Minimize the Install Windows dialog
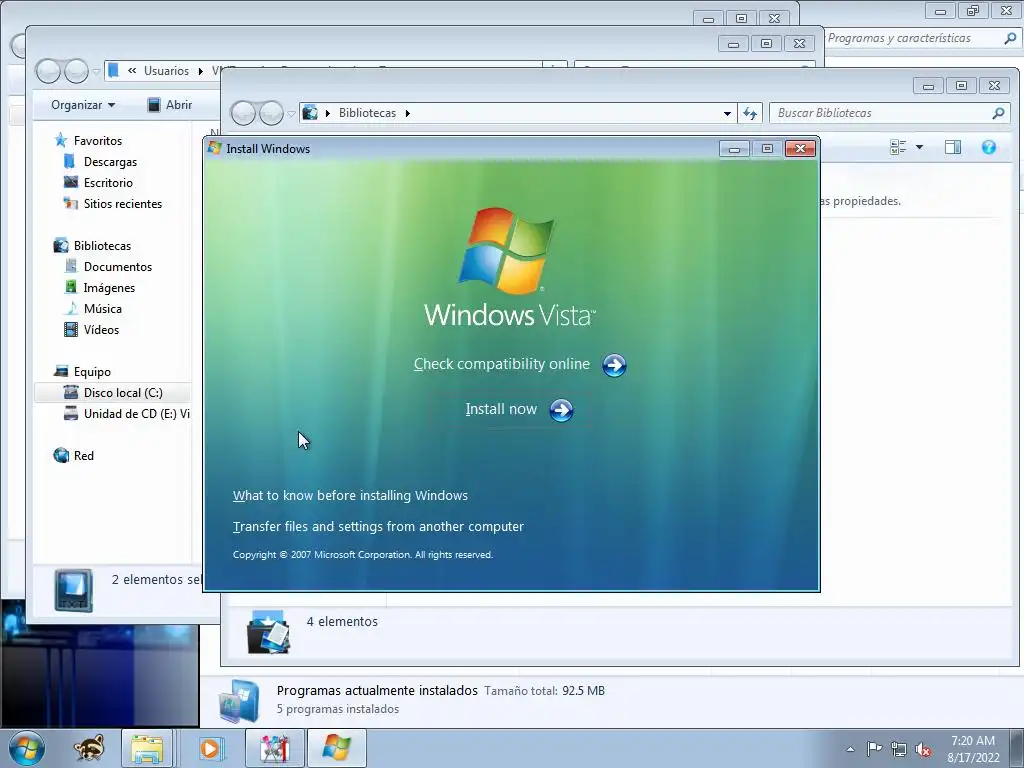Image resolution: width=1024 pixels, height=768 pixels. (x=734, y=149)
